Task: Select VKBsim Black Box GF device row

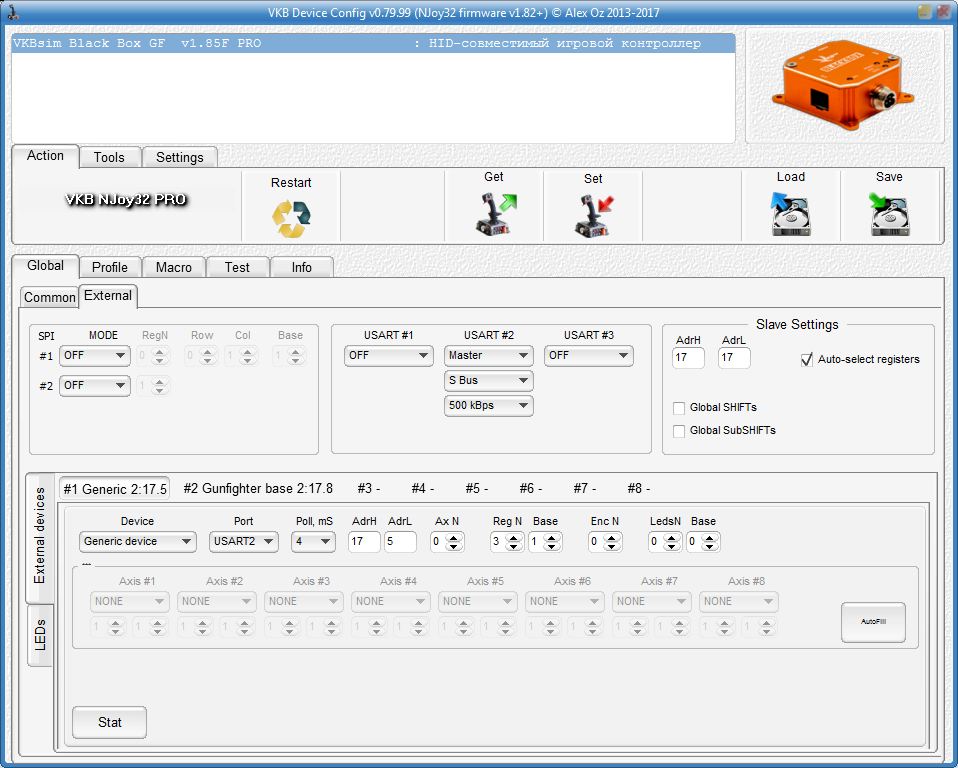Action: tap(373, 43)
